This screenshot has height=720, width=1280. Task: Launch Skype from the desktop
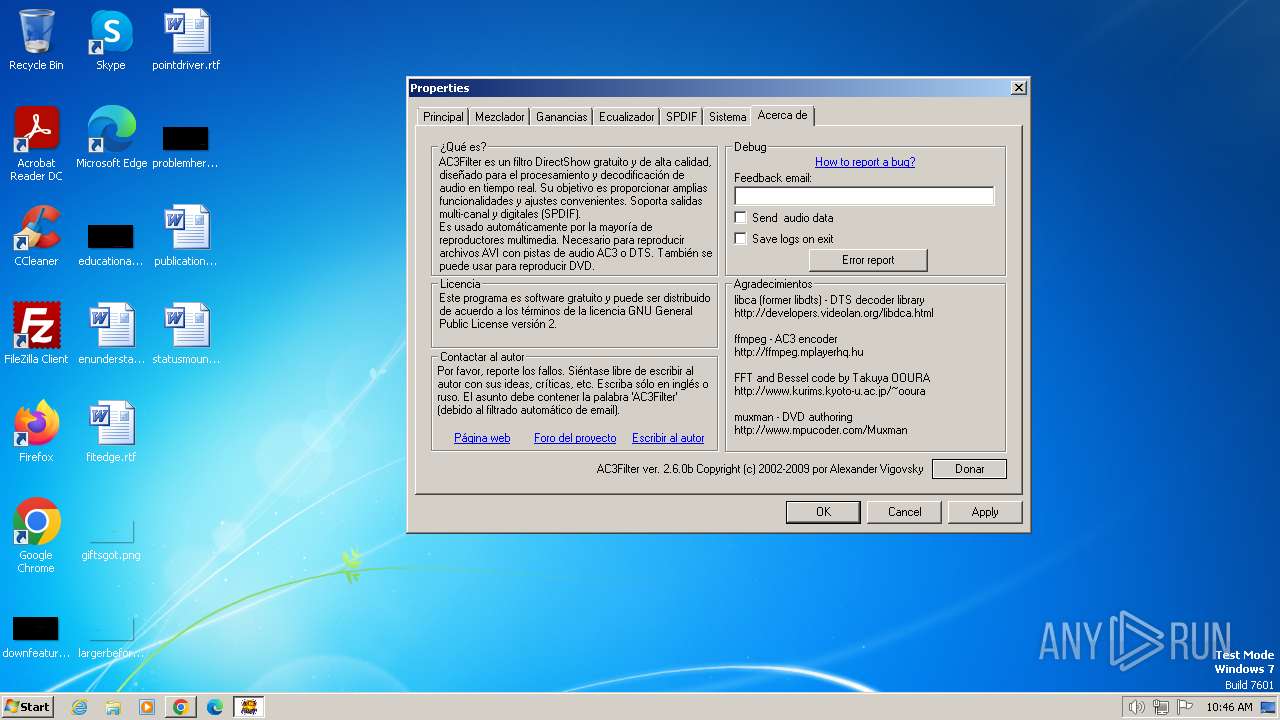click(x=110, y=40)
